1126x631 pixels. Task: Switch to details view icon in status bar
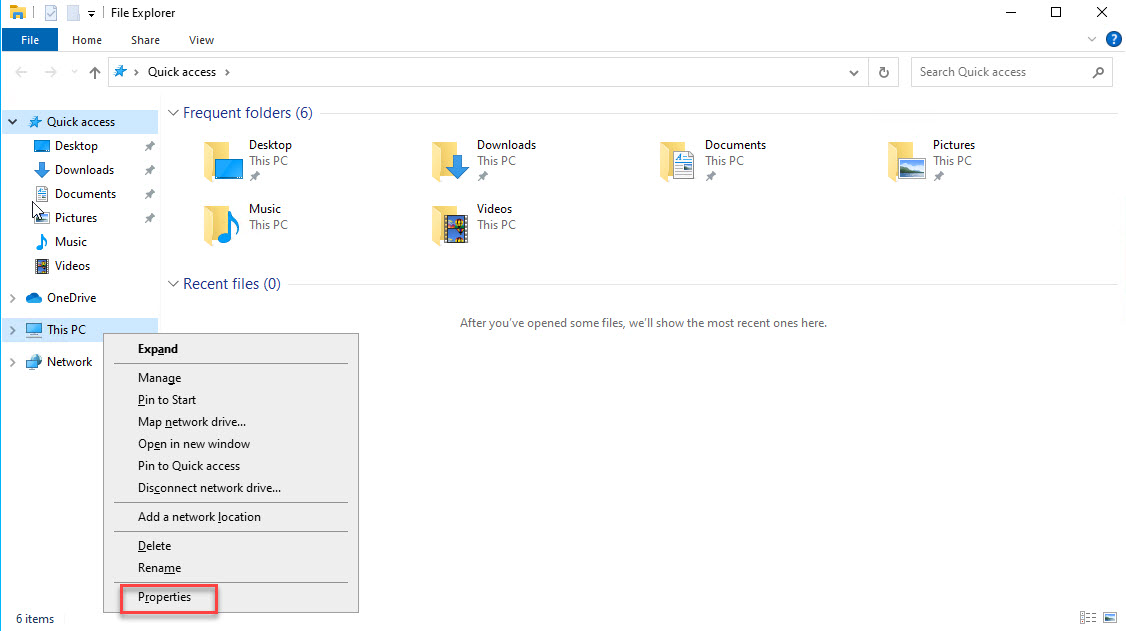click(1087, 618)
